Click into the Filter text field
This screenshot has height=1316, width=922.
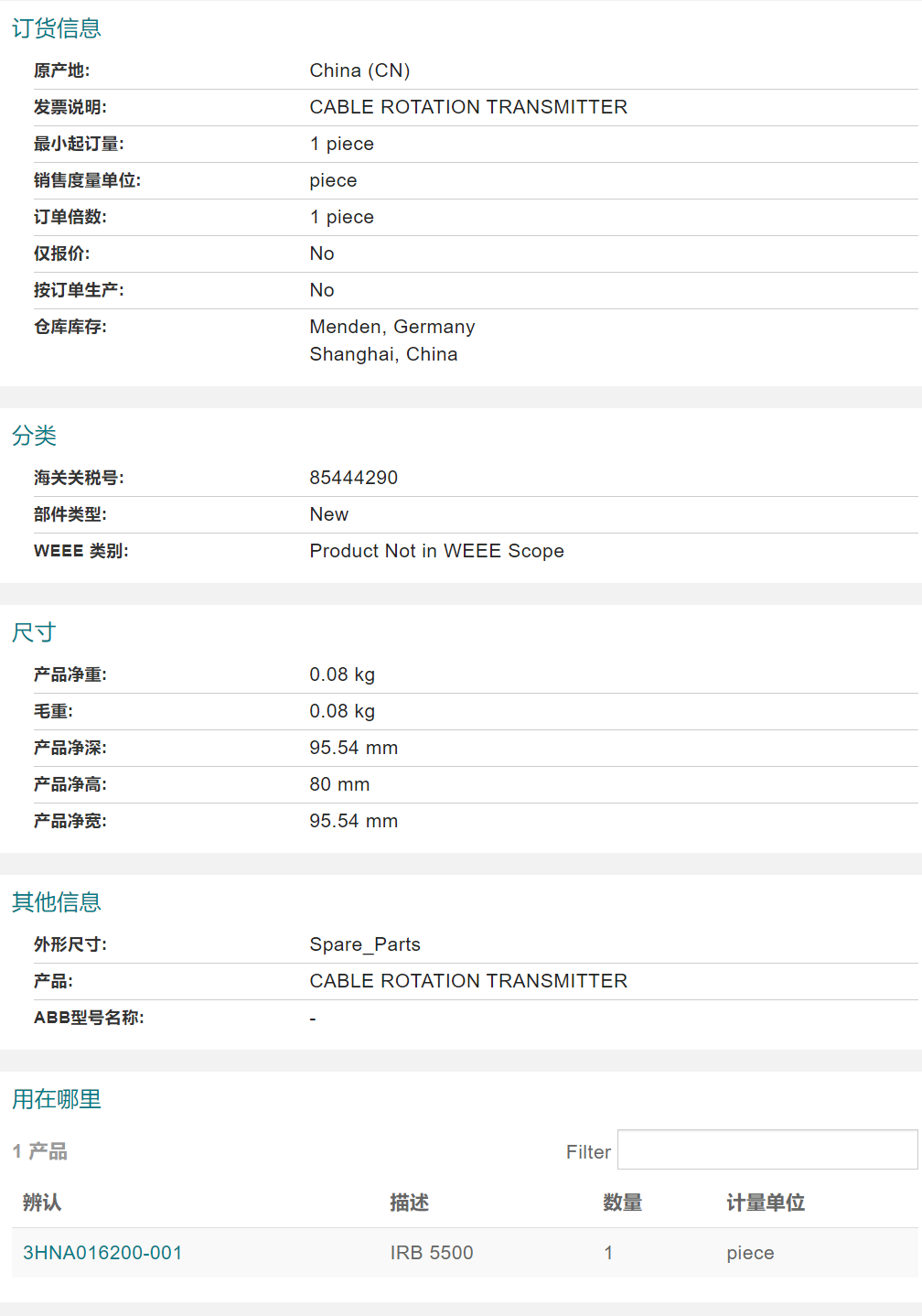767,1149
